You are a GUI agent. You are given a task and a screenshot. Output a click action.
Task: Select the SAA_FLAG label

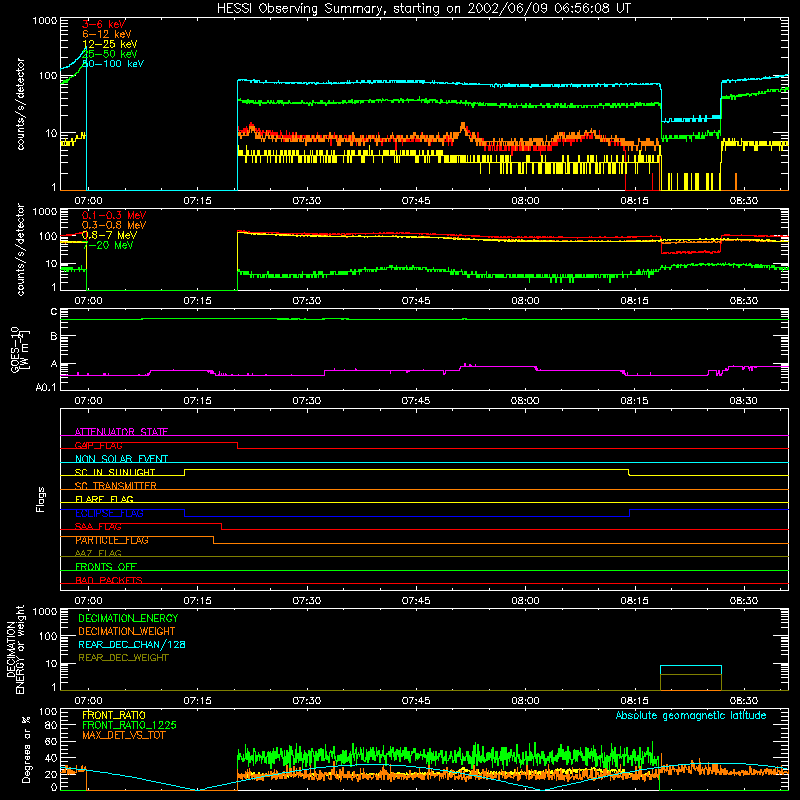click(98, 527)
